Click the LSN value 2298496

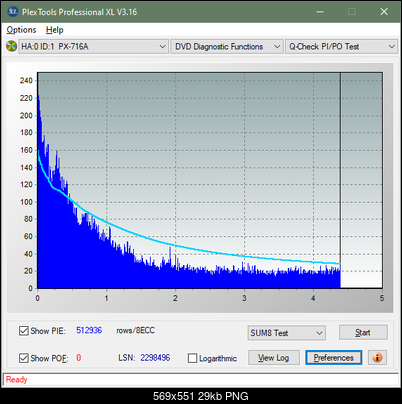155,358
